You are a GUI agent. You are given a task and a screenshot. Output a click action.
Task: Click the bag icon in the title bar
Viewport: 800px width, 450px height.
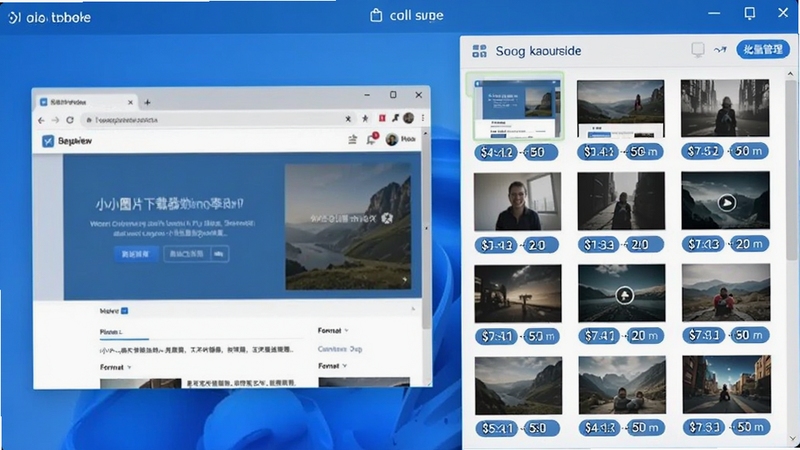[376, 15]
